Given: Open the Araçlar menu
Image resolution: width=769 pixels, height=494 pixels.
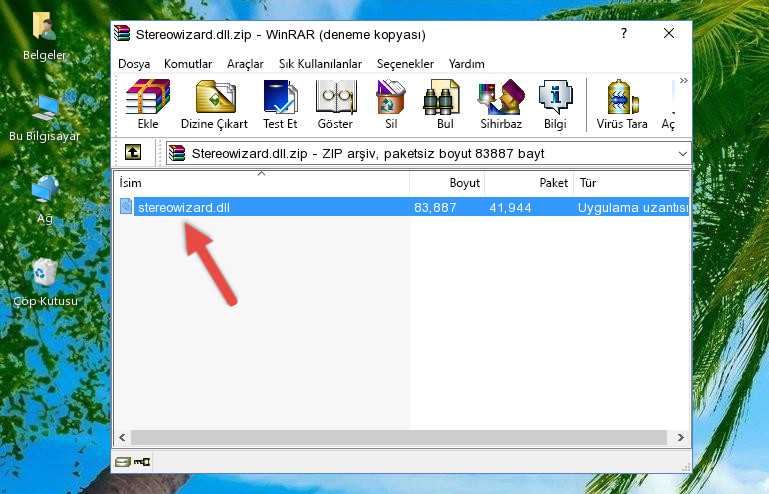Looking at the screenshot, I should [245, 64].
